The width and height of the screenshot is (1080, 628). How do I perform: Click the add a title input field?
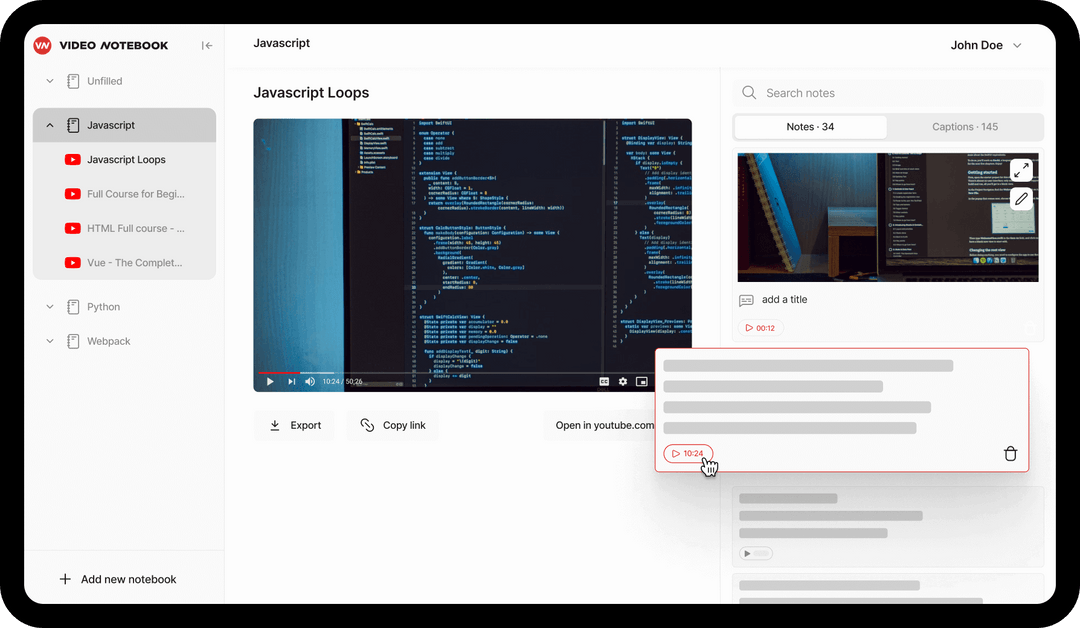(783, 299)
